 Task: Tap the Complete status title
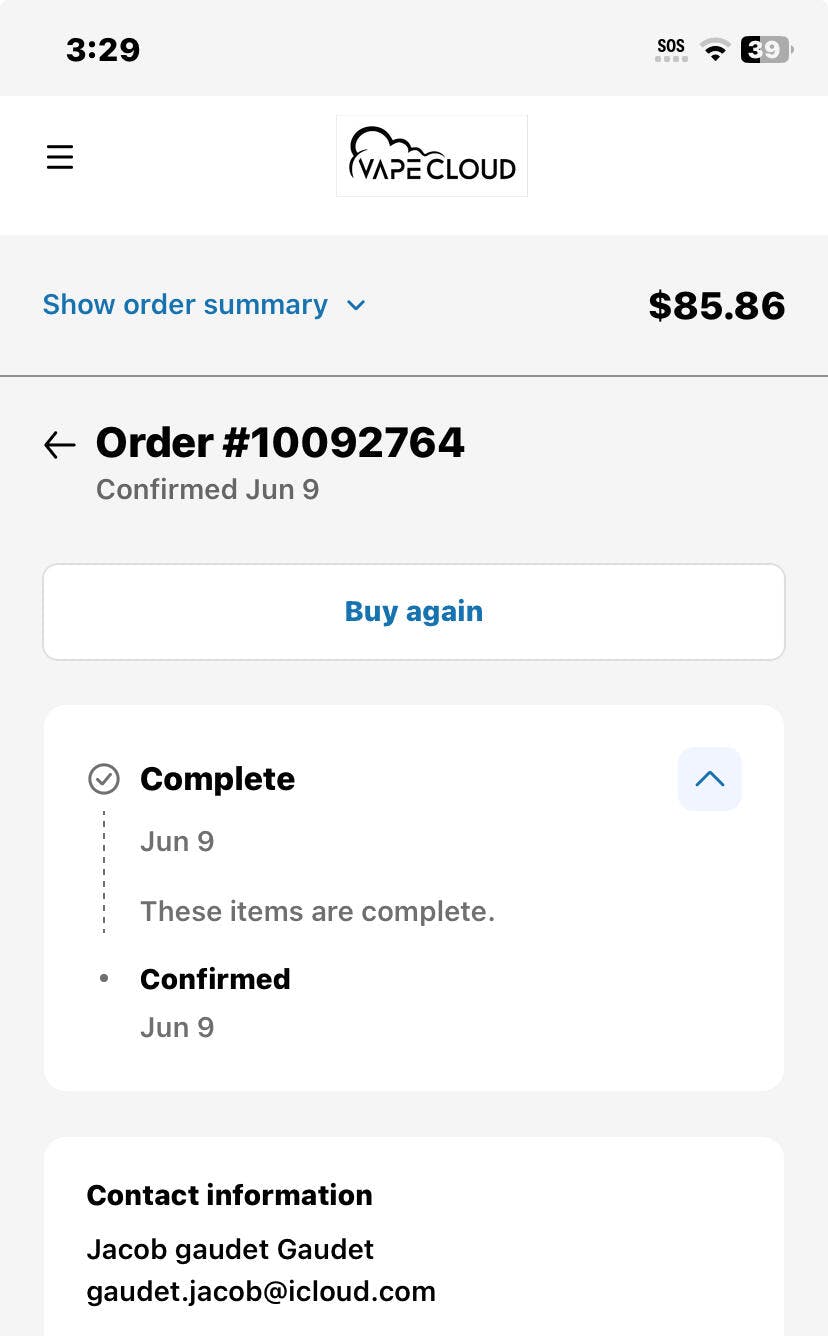(217, 779)
